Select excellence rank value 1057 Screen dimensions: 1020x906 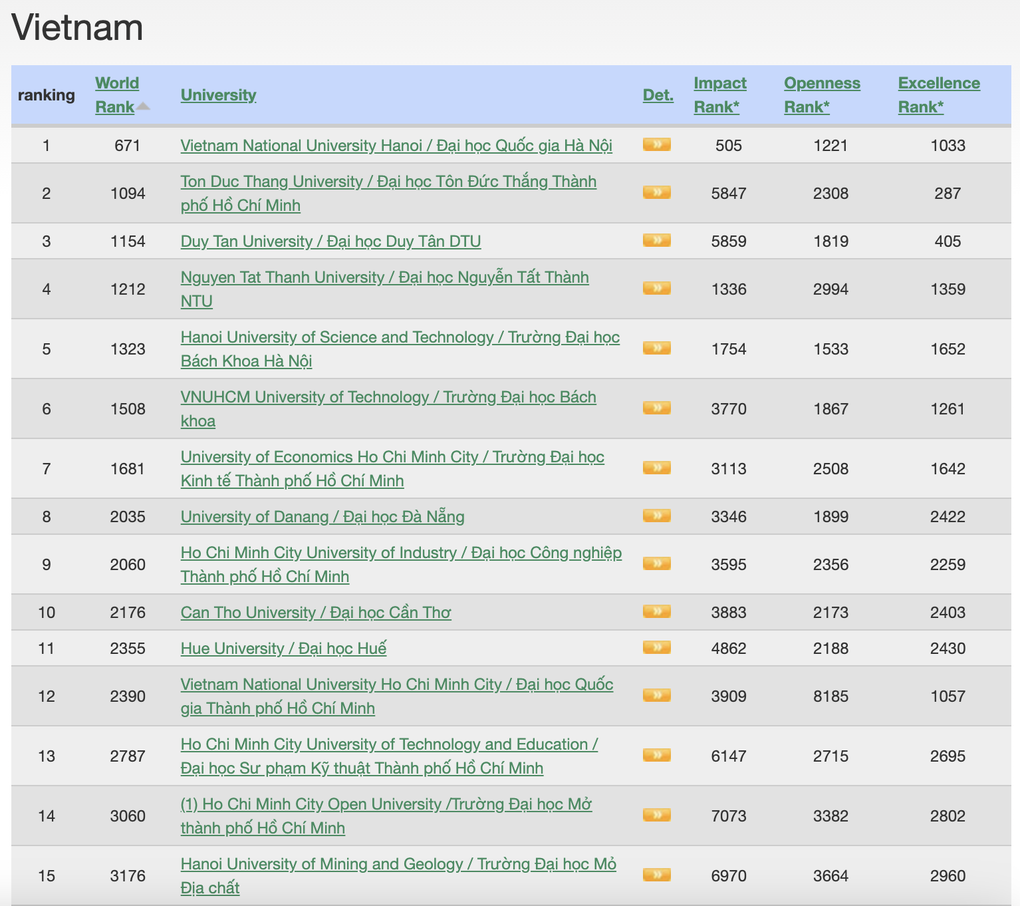click(x=948, y=696)
